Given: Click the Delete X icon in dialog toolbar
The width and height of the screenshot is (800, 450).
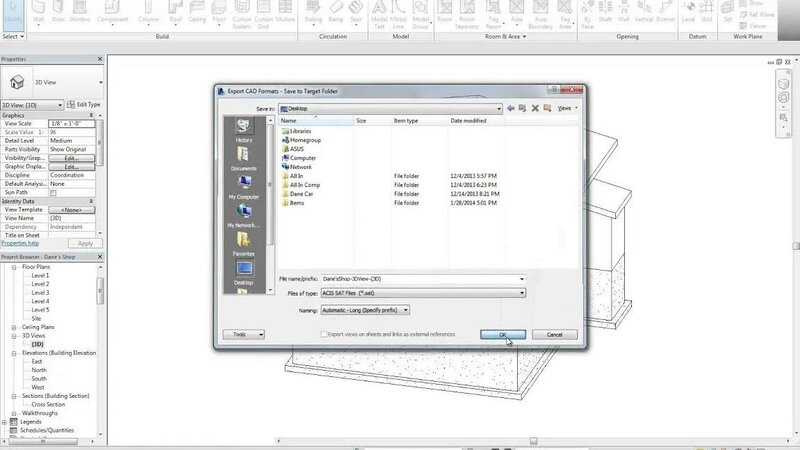Looking at the screenshot, I should pos(535,108).
